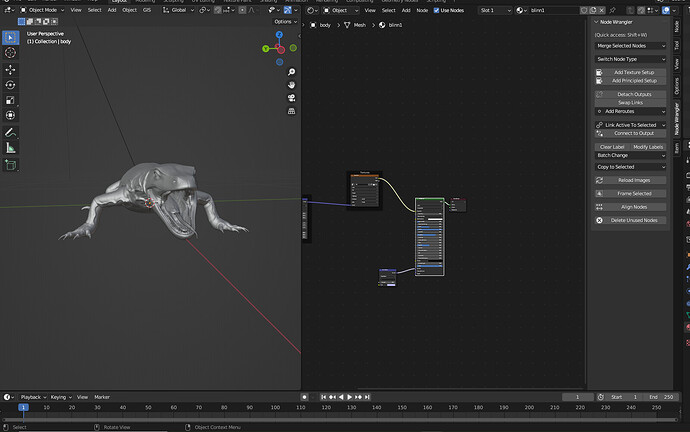Toggle snapping magnet in 3D viewport header

click(217, 10)
